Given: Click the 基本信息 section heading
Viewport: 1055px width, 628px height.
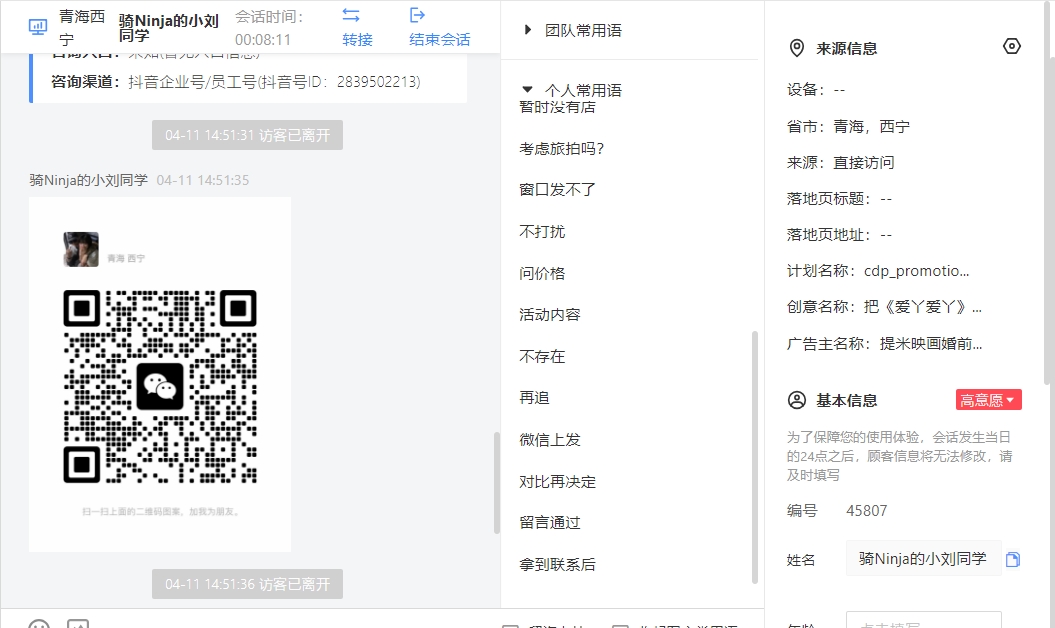Looking at the screenshot, I should (x=846, y=400).
